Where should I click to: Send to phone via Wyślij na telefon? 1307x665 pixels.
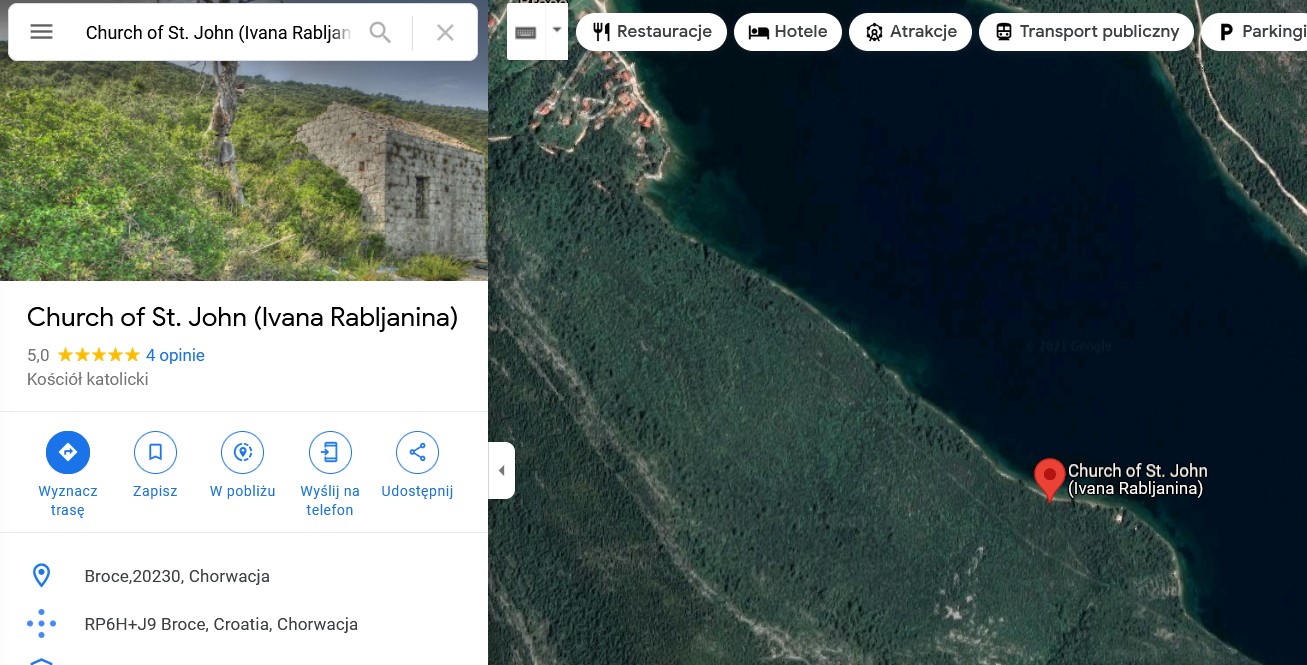tap(330, 452)
